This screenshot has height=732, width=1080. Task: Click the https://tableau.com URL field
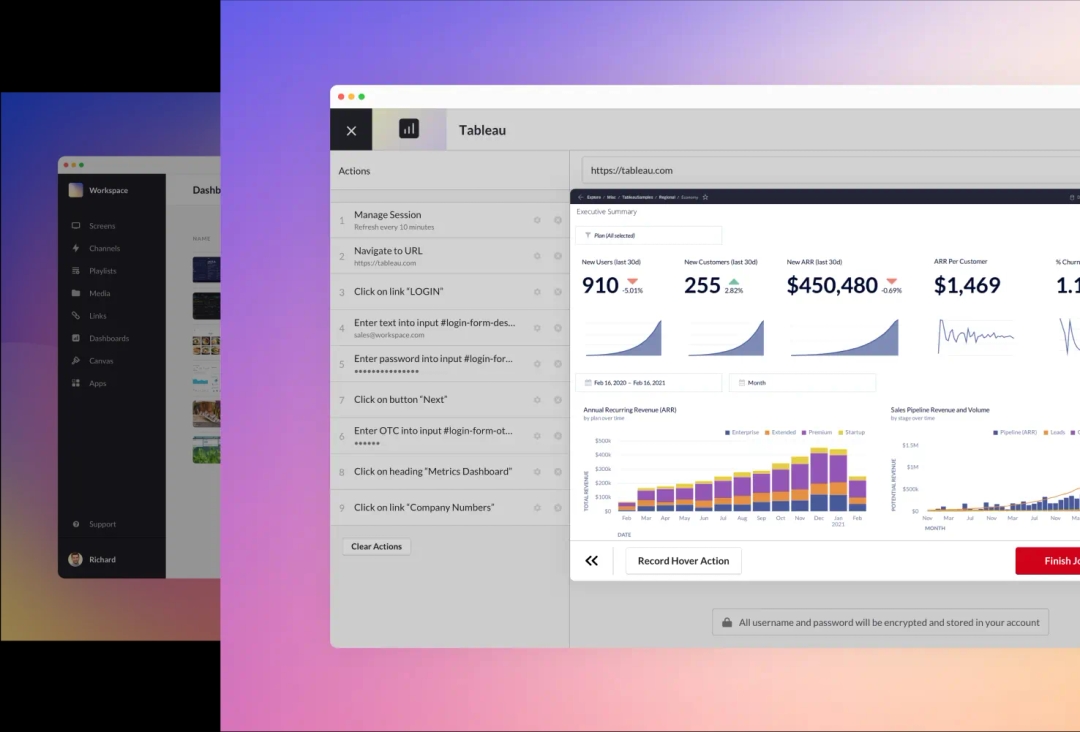click(x=830, y=170)
